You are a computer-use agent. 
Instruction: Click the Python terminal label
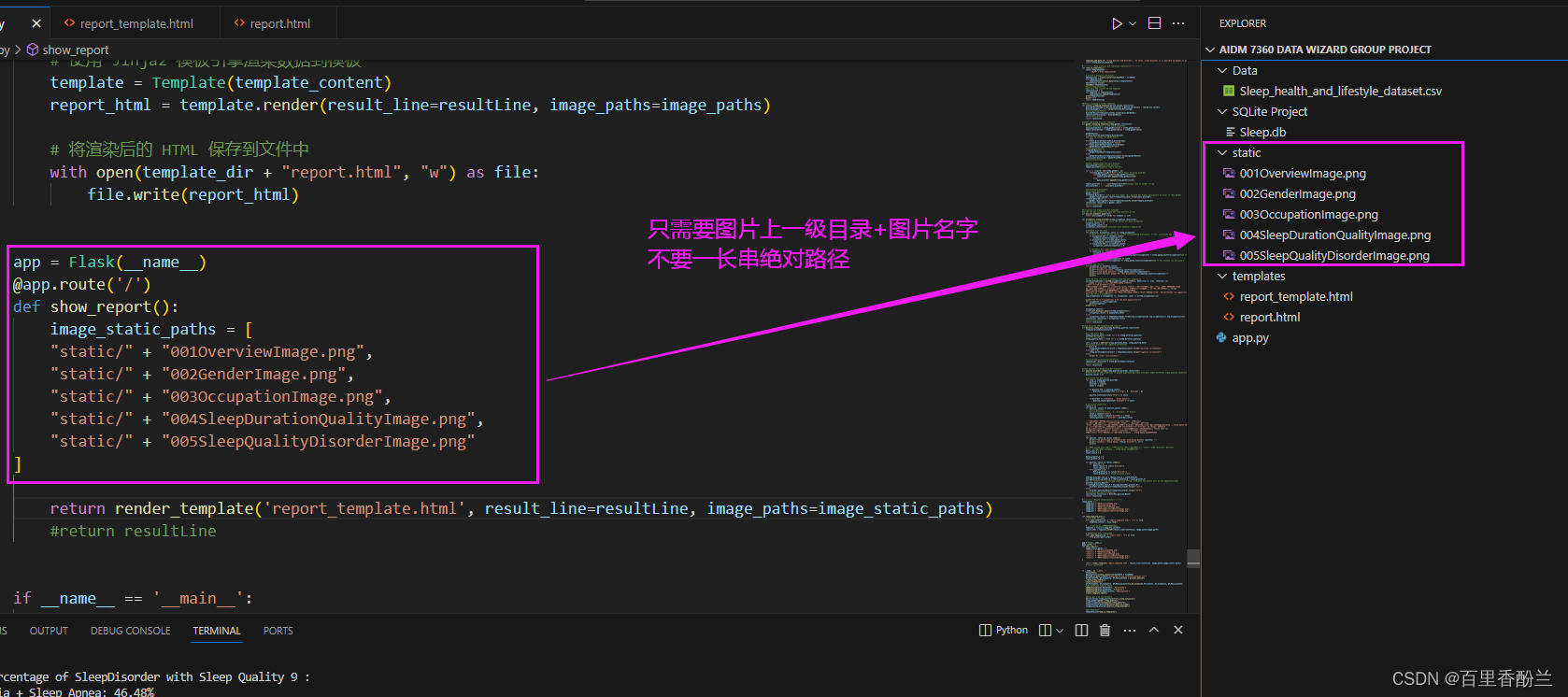1012,631
